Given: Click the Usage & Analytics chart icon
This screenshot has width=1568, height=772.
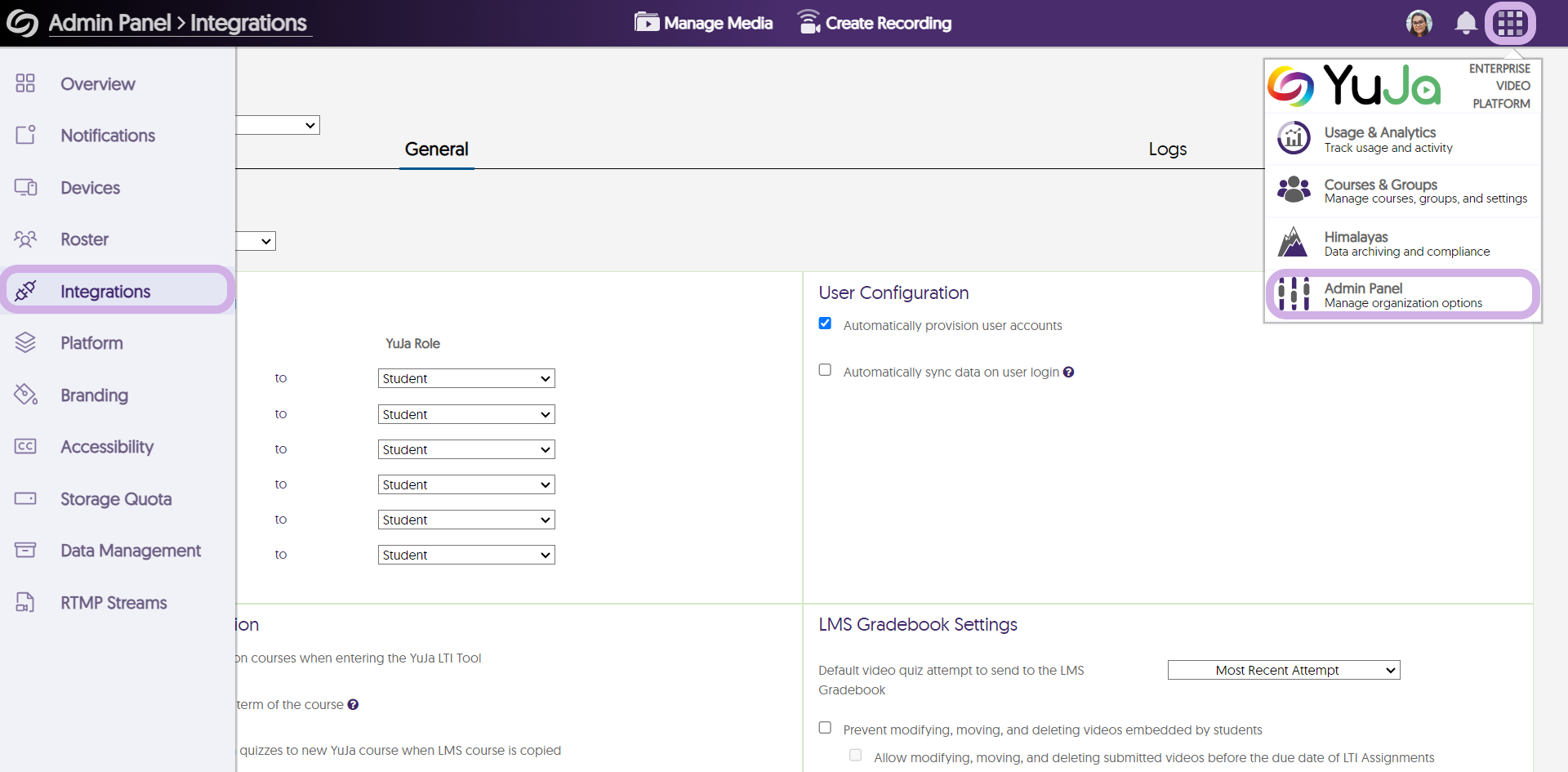Looking at the screenshot, I should (1294, 138).
